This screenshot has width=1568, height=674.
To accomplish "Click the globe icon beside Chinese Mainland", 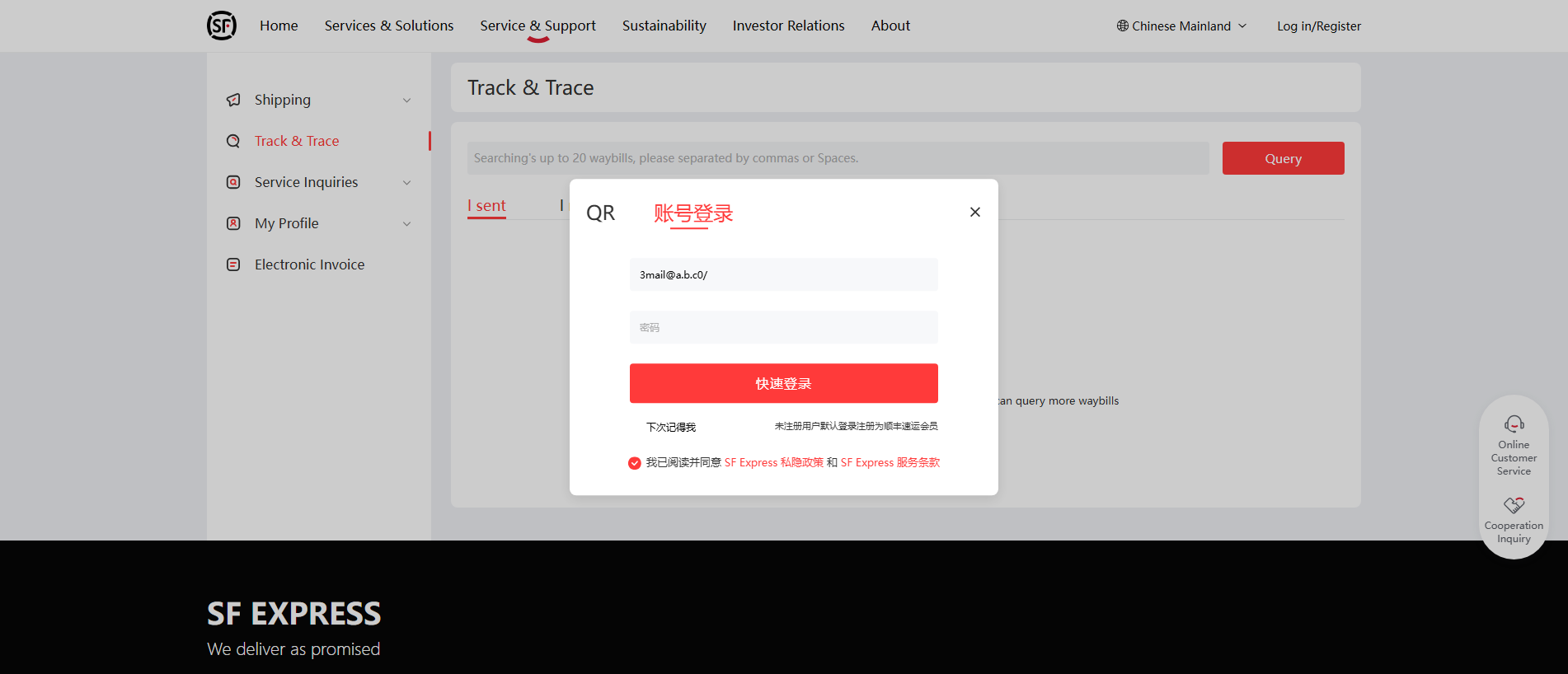I will pyautogui.click(x=1122, y=26).
